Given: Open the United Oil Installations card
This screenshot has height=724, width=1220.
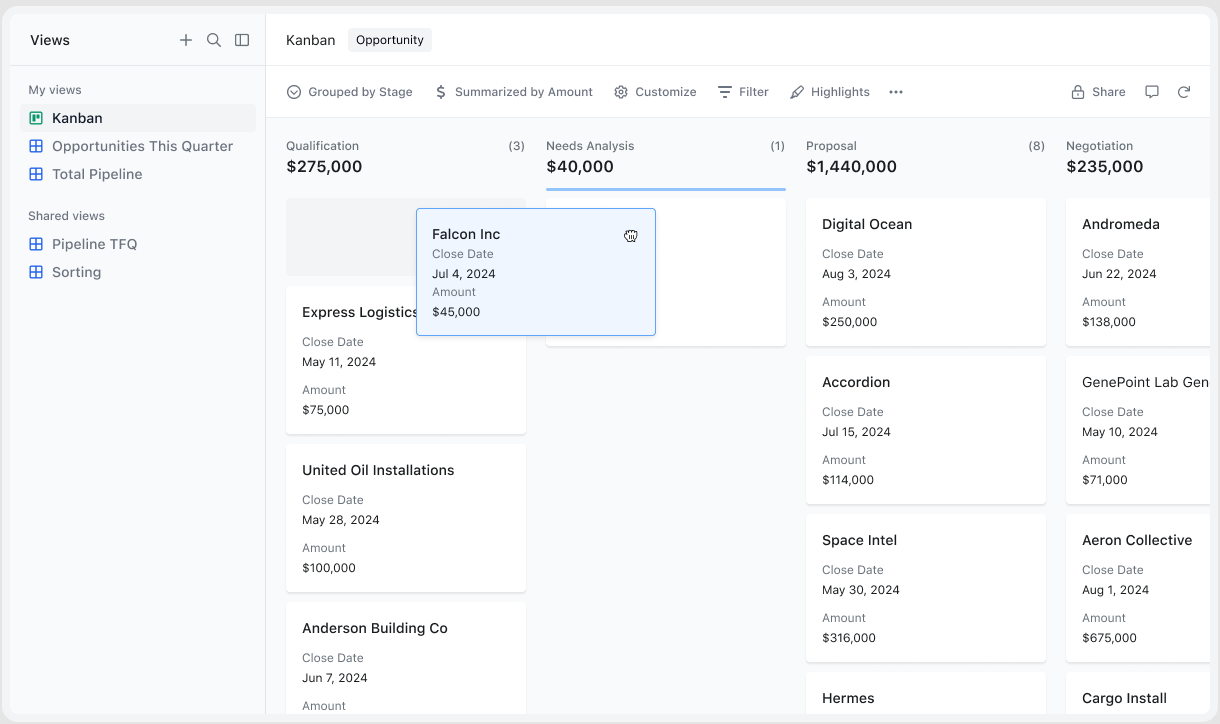Looking at the screenshot, I should pos(406,518).
